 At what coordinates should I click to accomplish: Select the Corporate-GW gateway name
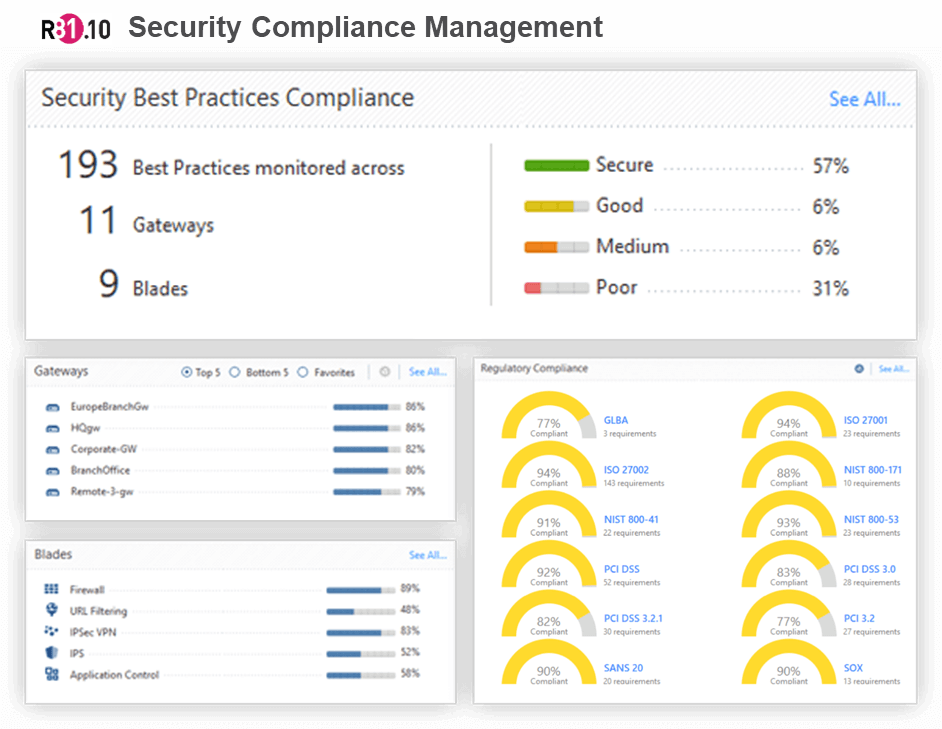pyautogui.click(x=103, y=449)
